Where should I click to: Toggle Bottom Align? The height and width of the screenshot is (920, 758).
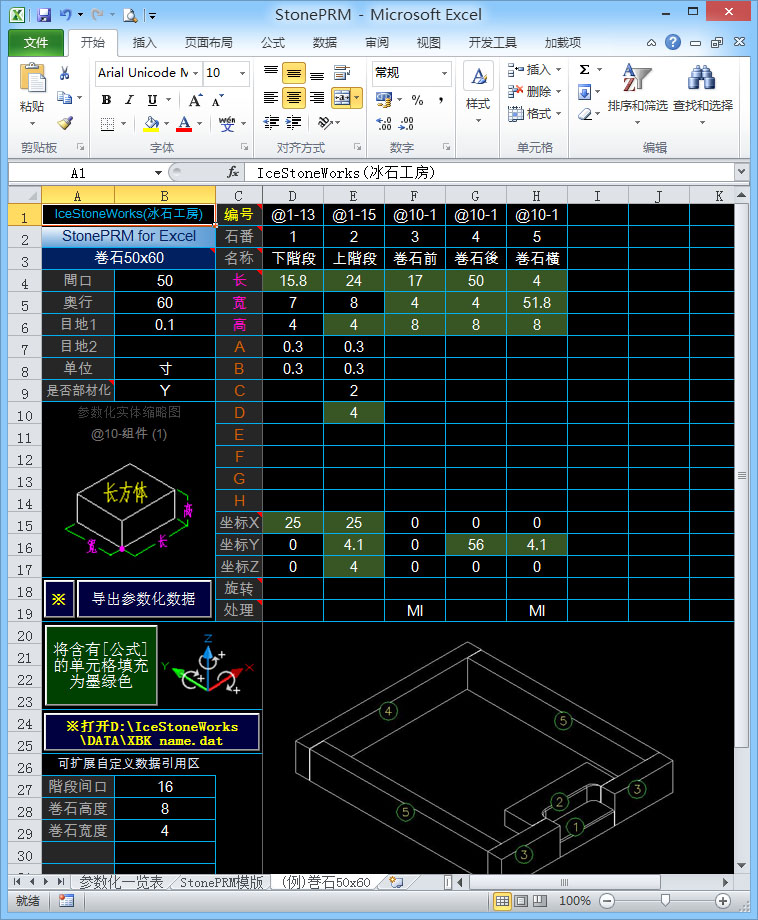tap(317, 73)
